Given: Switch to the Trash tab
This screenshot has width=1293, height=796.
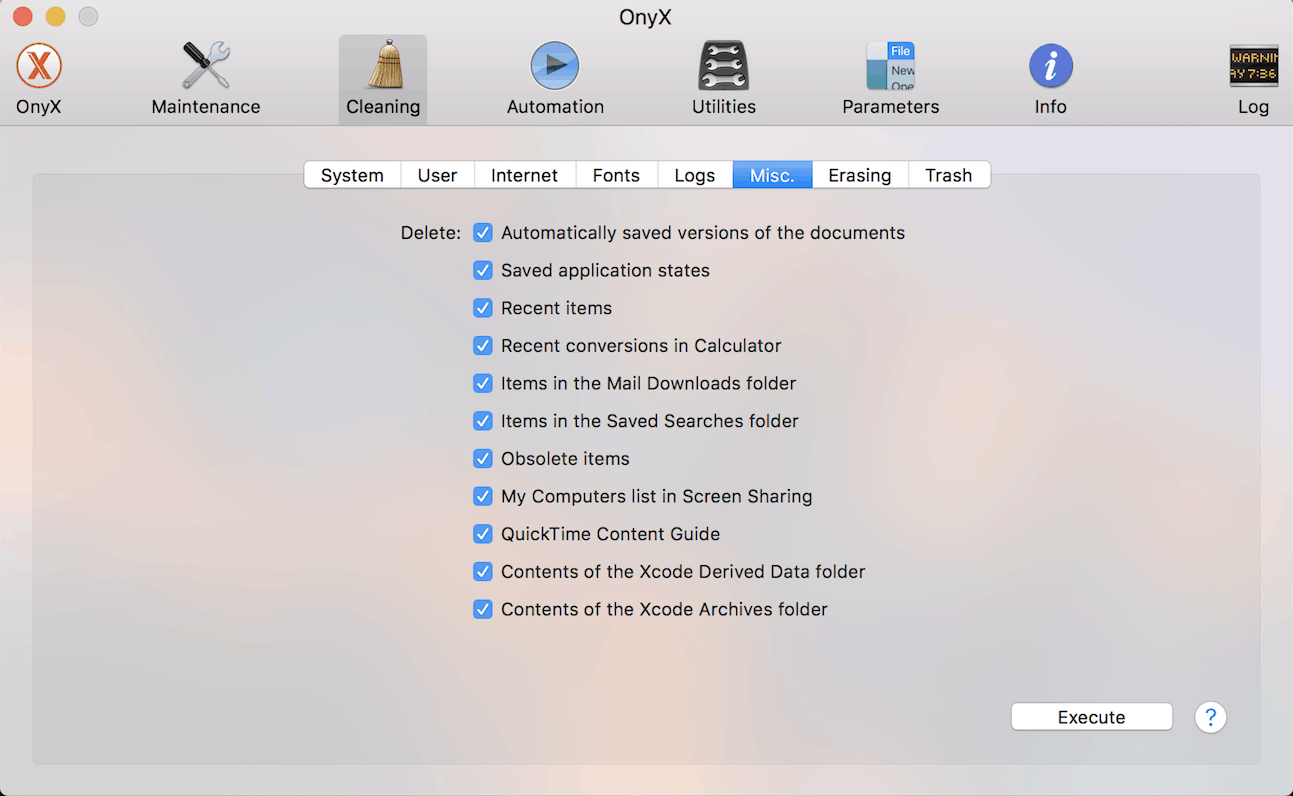Looking at the screenshot, I should click(948, 175).
